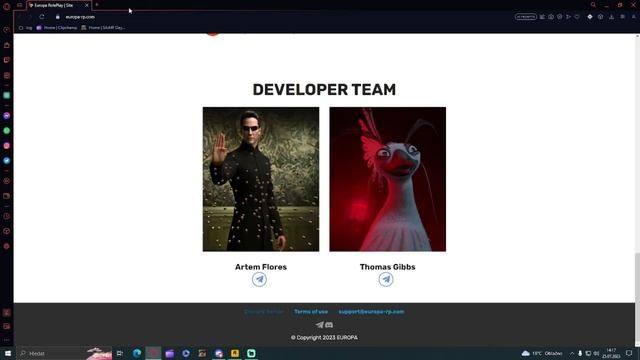640x360 pixels.
Task: Open the workspaces icon beside the tab
Action: pyautogui.click(x=19, y=5)
